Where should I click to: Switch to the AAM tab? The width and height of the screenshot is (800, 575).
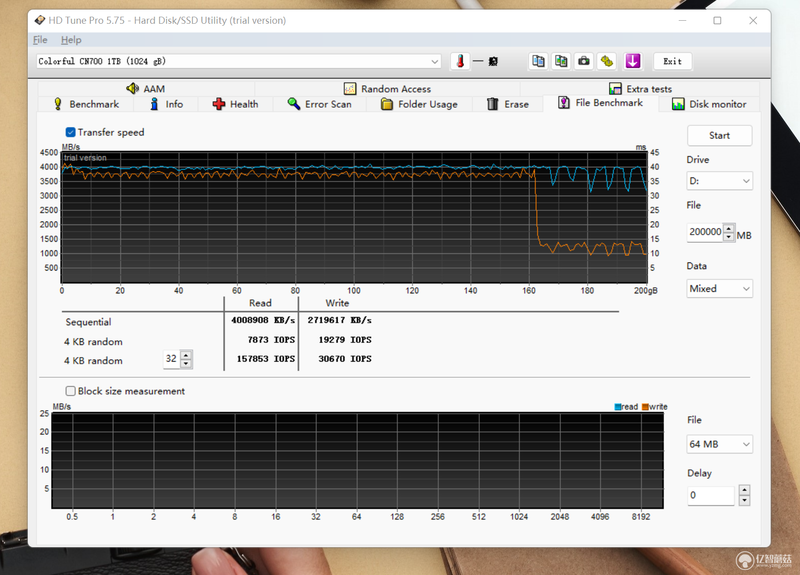(x=146, y=89)
